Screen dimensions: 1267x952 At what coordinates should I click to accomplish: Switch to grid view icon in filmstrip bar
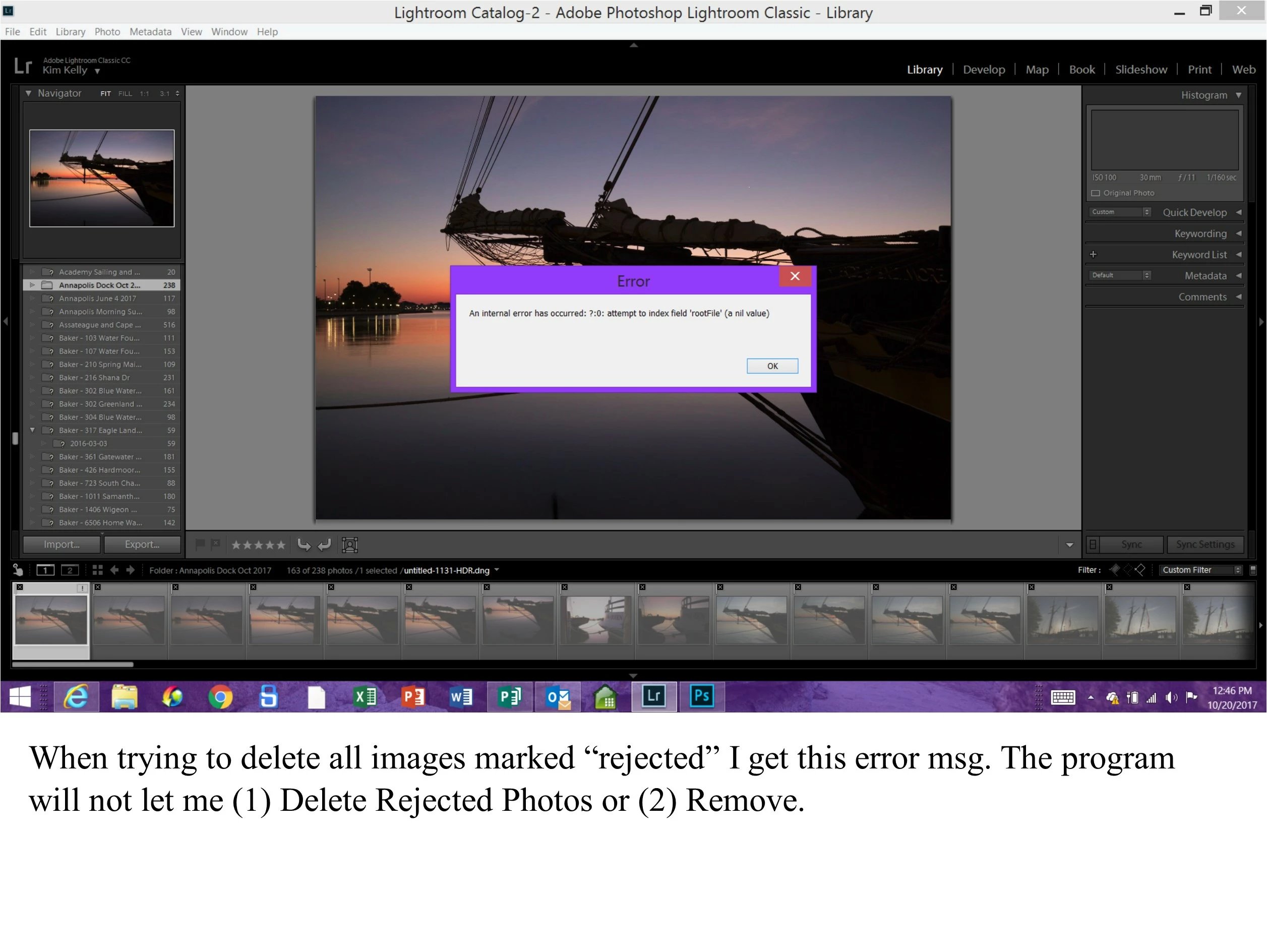97,570
